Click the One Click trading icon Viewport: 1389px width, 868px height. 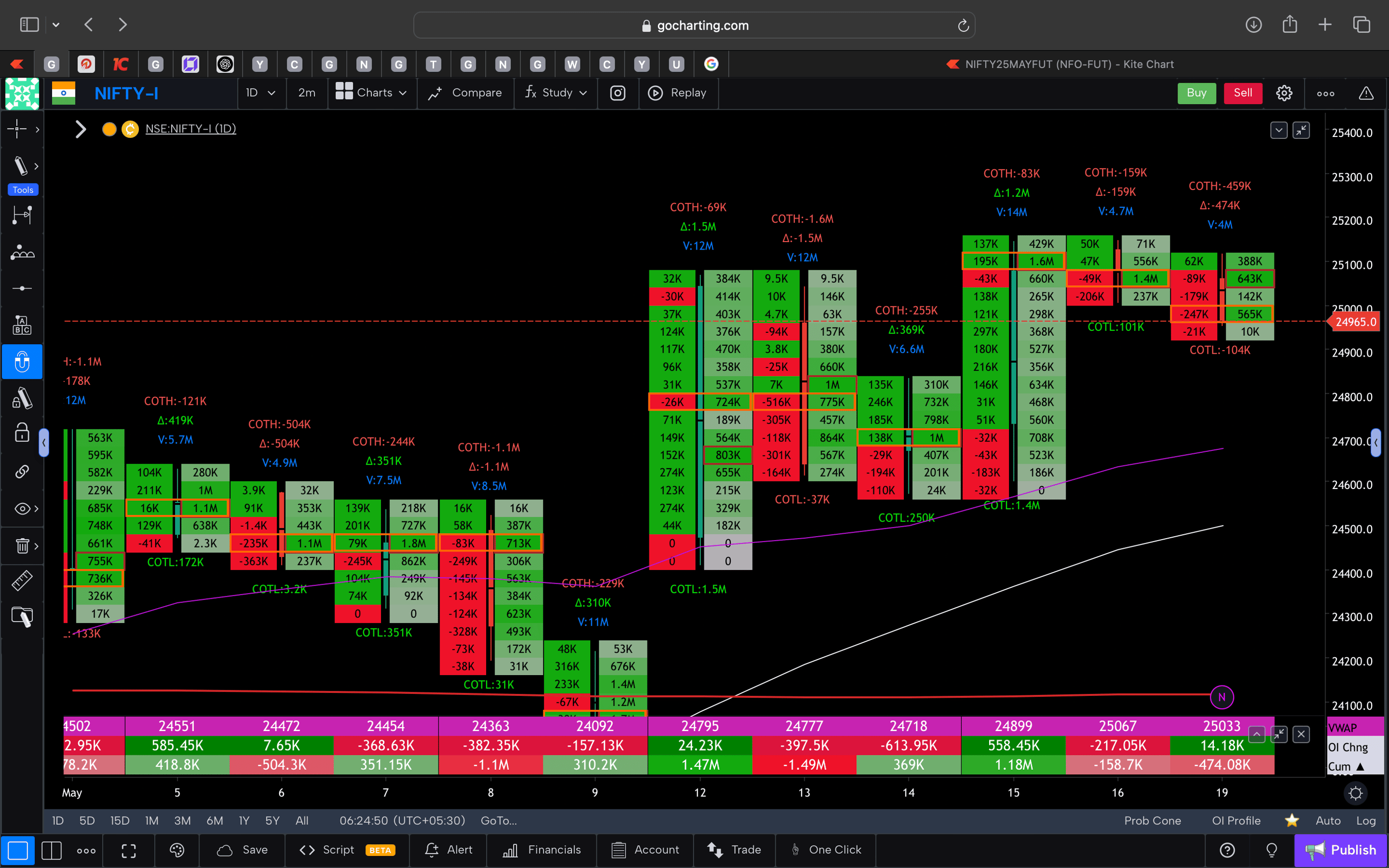coord(796,850)
